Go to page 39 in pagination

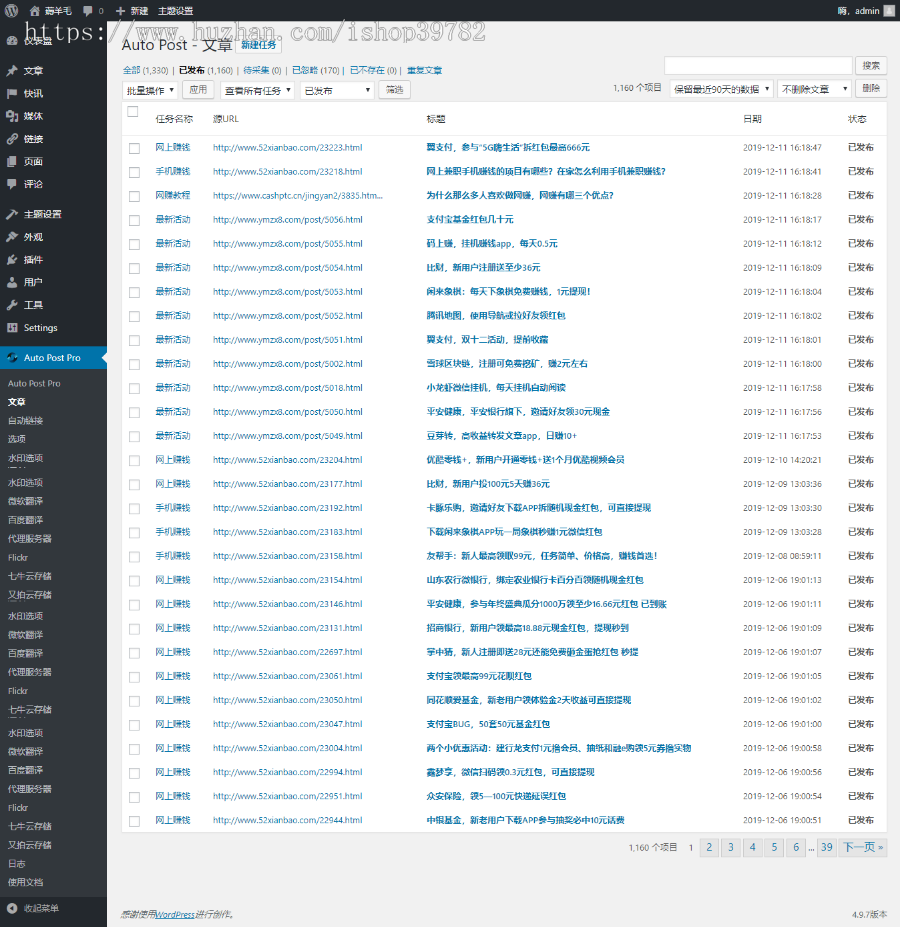[x=826, y=847]
